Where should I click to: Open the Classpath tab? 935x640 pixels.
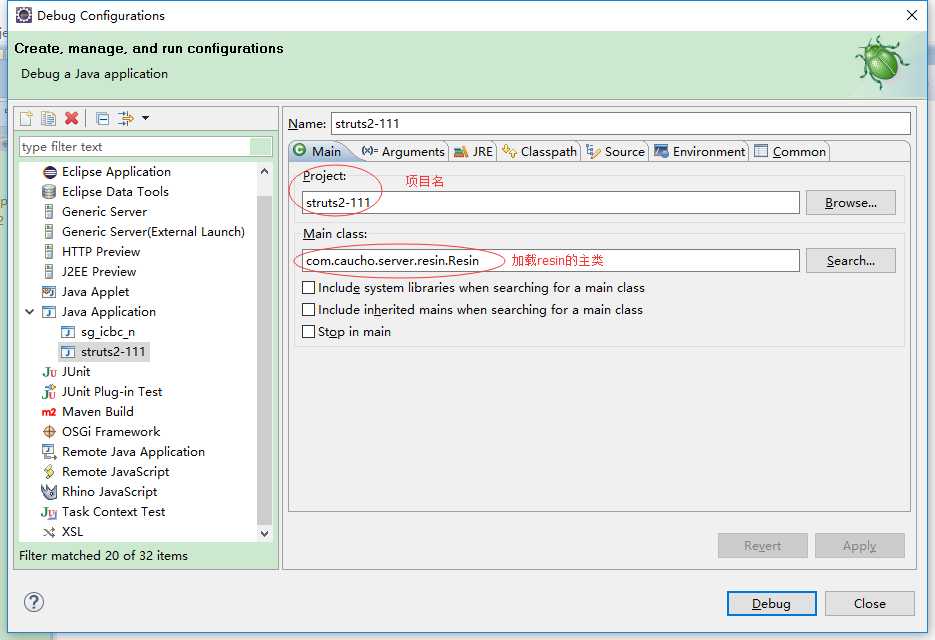[540, 152]
